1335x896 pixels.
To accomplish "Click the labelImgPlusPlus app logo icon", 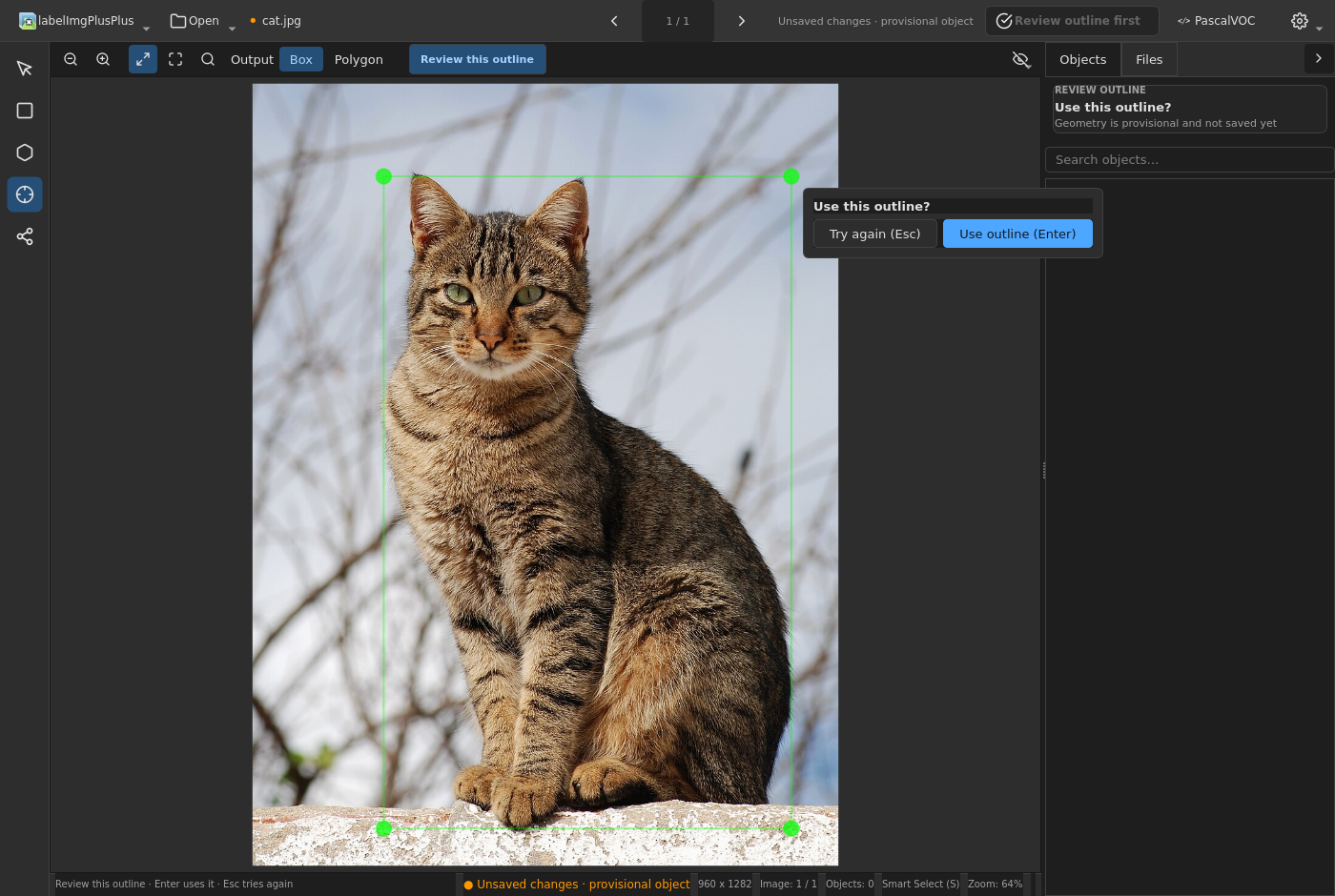I will tap(28, 21).
